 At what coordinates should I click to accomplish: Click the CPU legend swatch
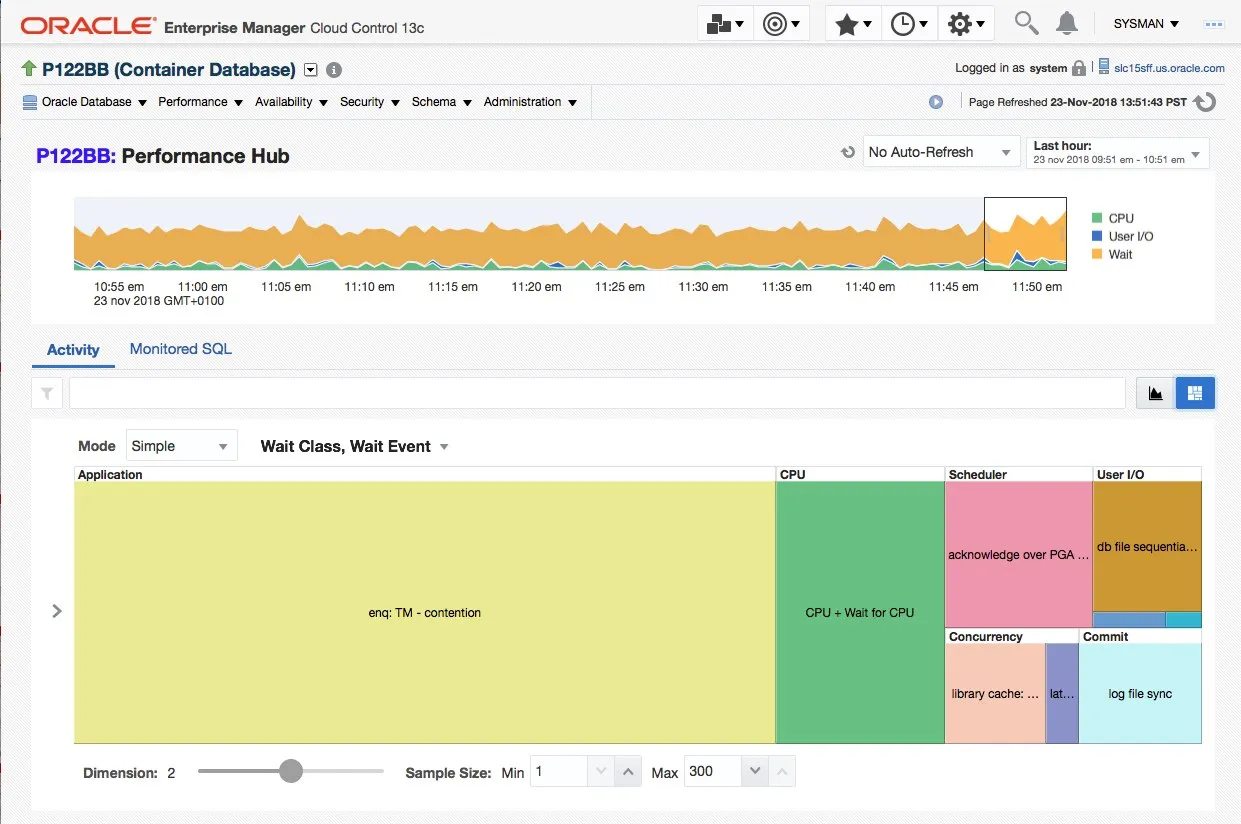click(x=1097, y=218)
